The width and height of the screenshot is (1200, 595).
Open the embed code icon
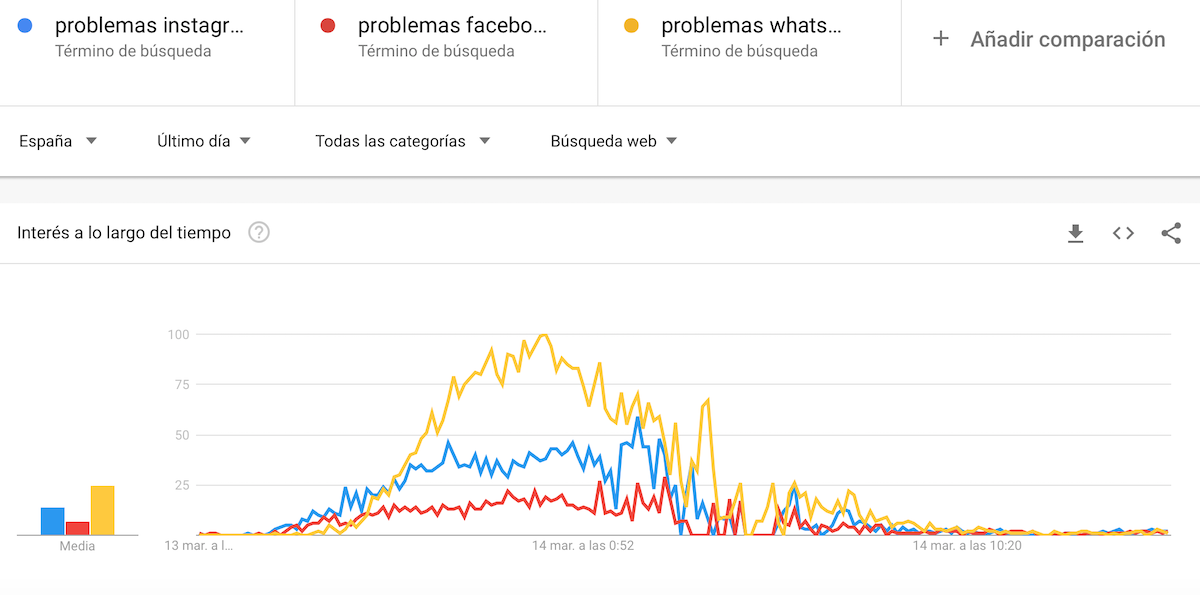pos(1123,233)
